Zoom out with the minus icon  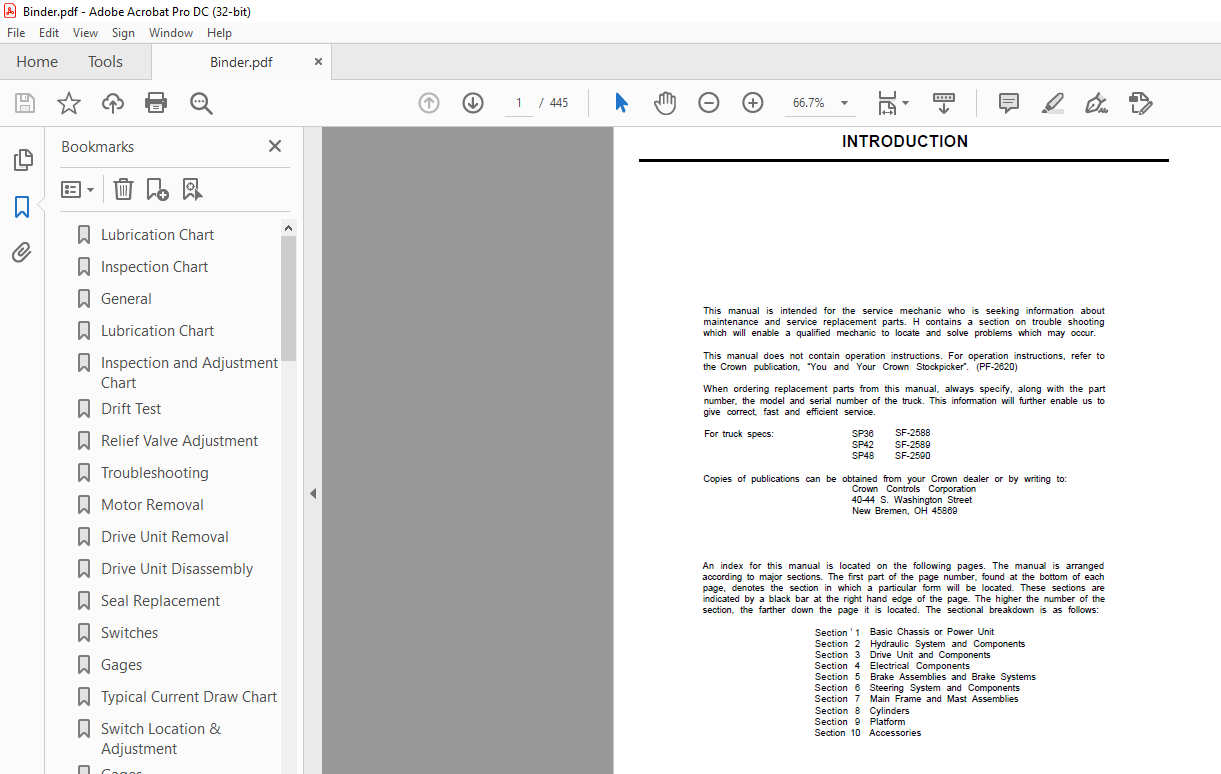pyautogui.click(x=709, y=103)
